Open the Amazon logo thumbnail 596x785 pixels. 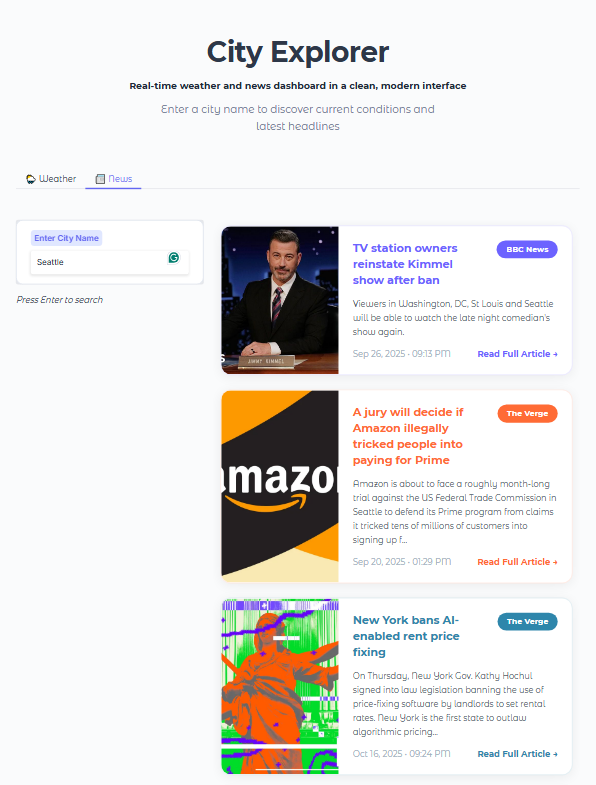tap(280, 486)
